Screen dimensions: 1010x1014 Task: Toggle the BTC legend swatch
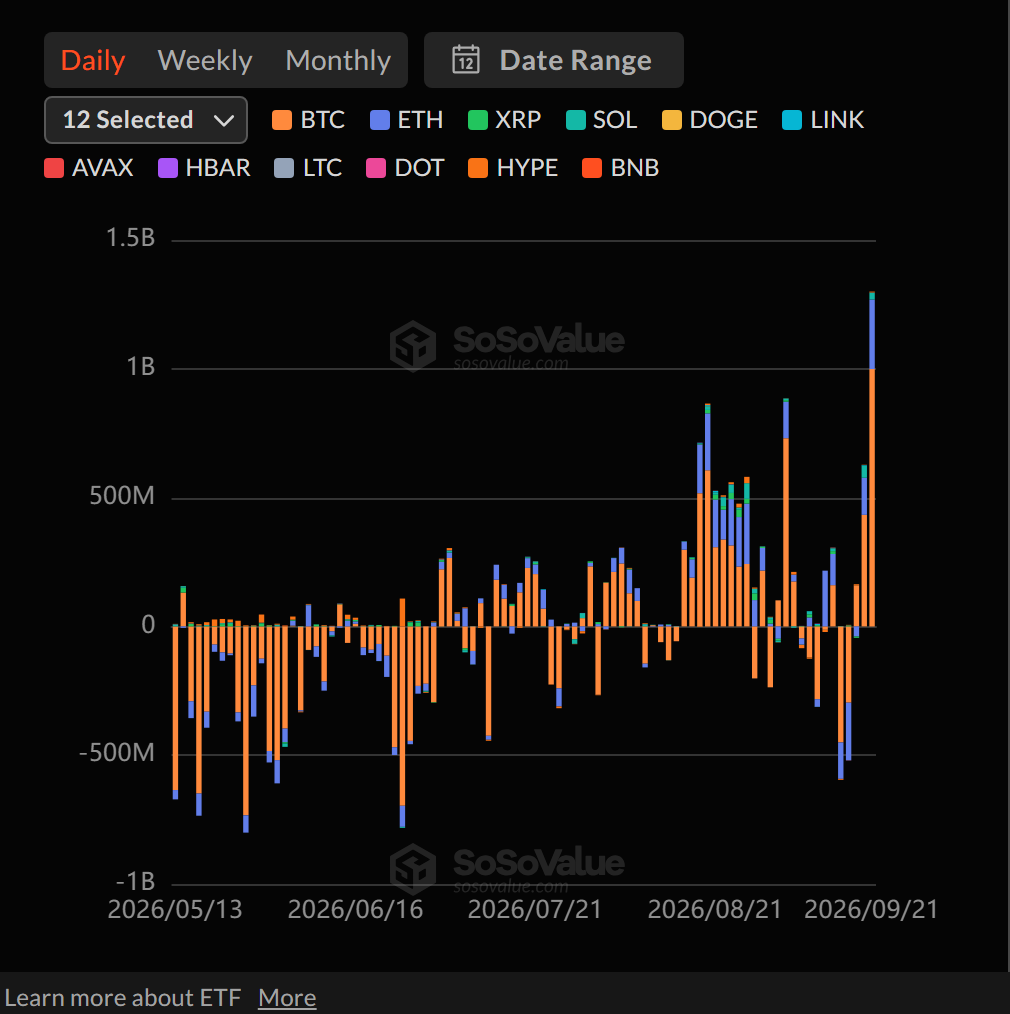point(282,120)
